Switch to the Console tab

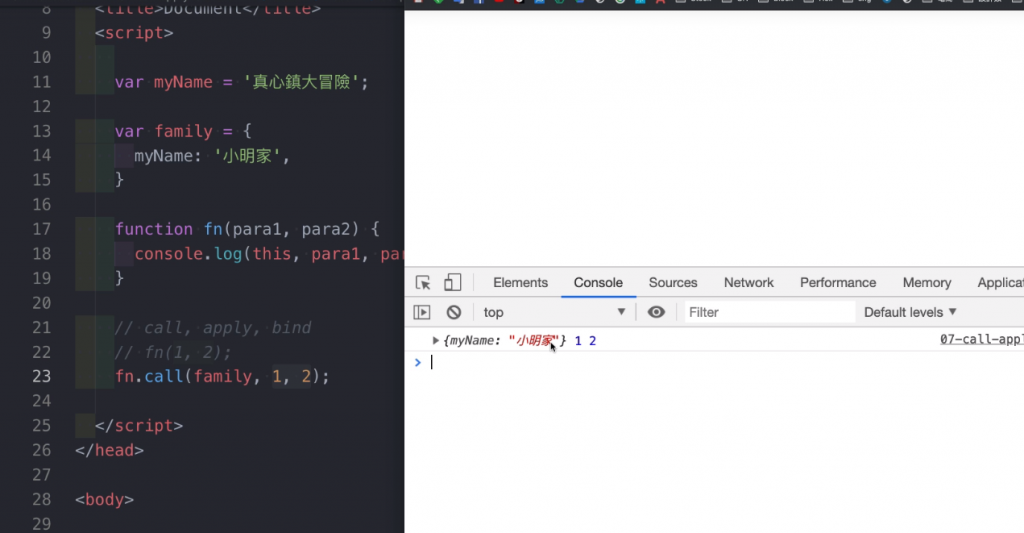[598, 282]
